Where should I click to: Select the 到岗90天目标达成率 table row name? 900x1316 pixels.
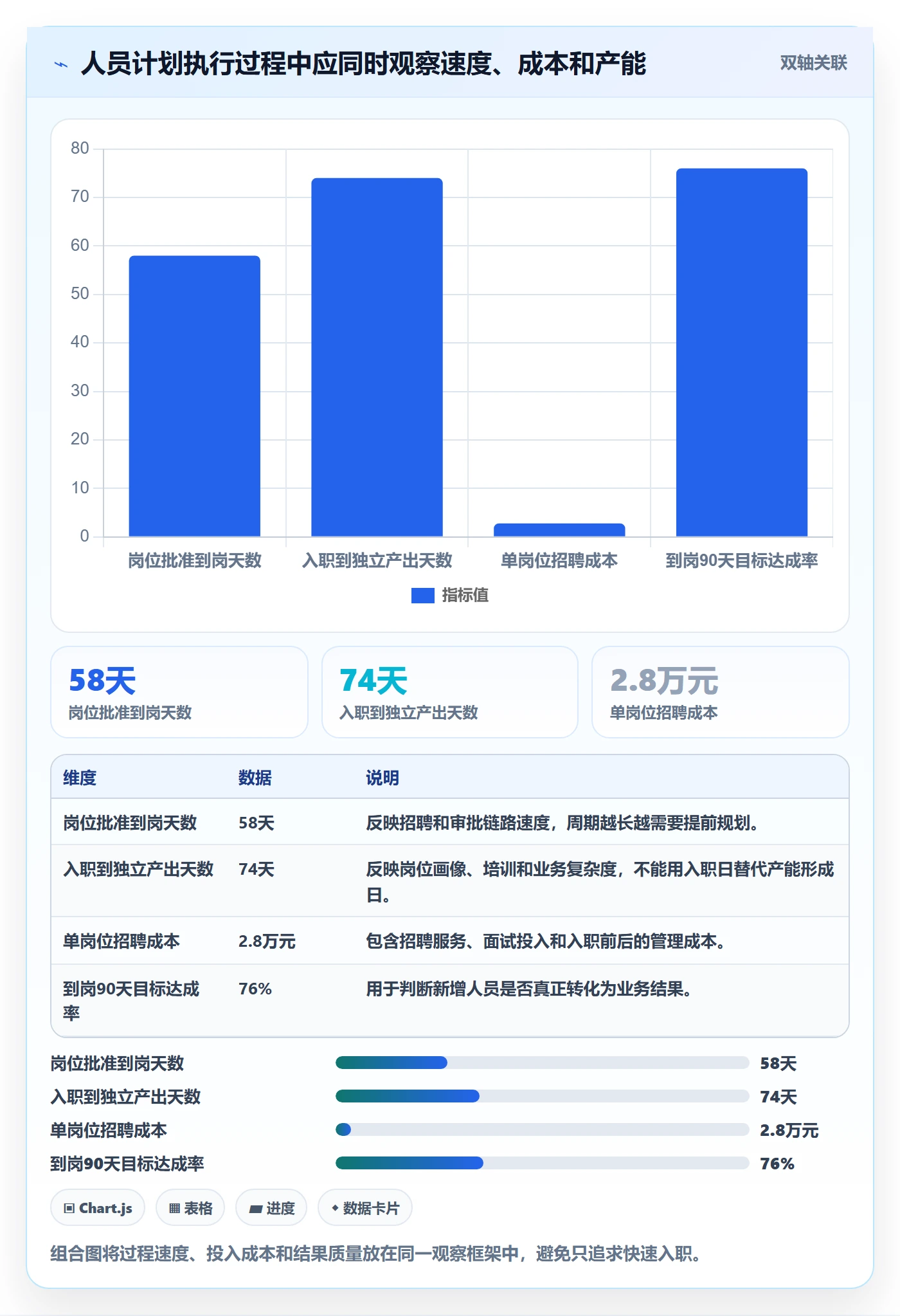coord(132,1001)
